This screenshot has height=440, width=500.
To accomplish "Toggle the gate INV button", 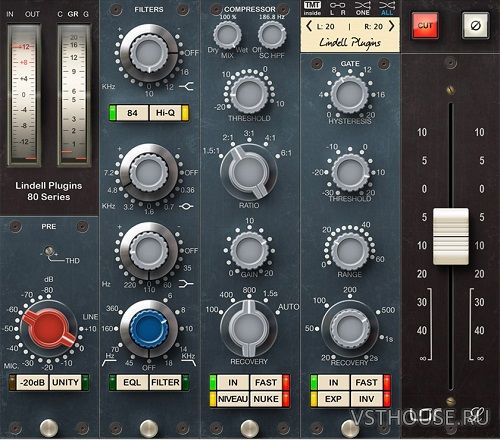I will [366, 399].
